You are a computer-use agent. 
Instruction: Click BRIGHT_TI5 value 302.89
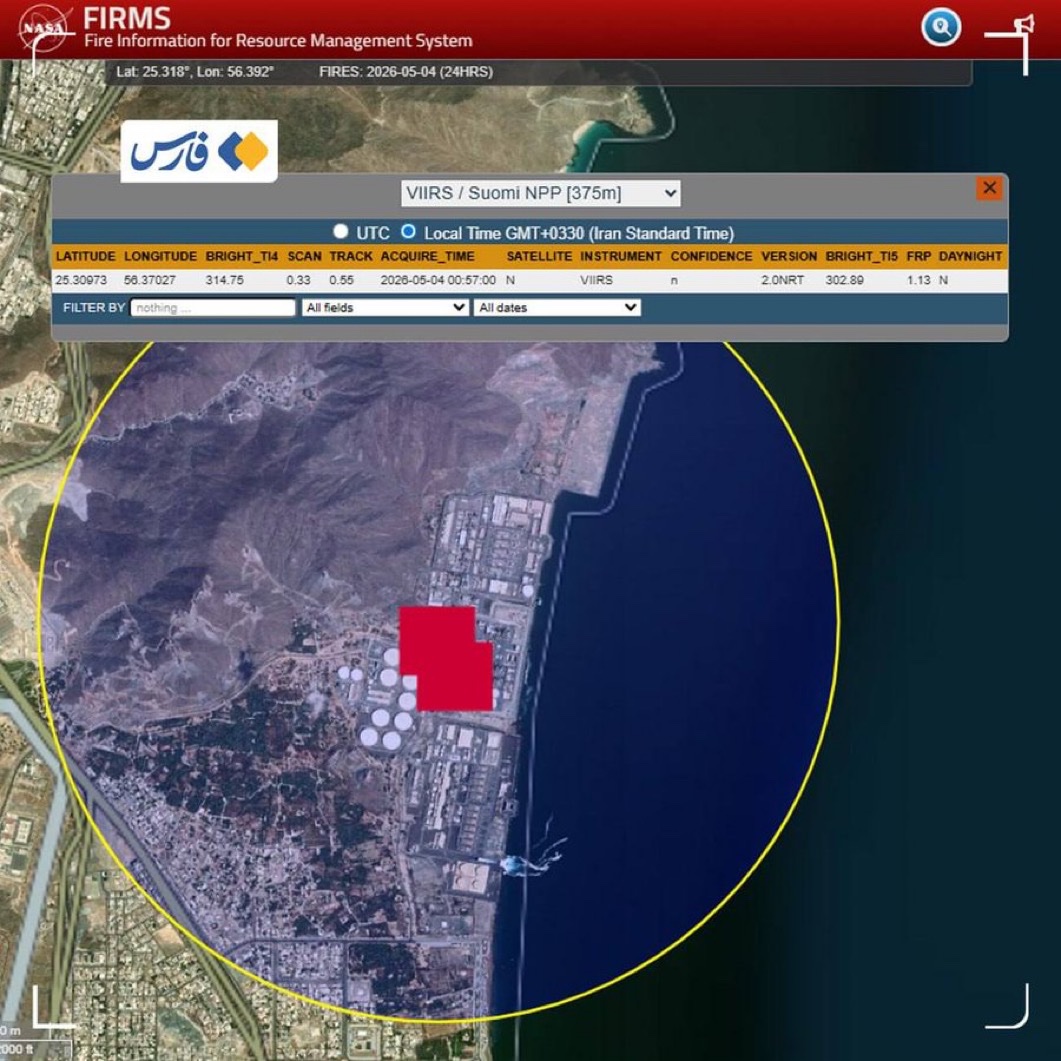[x=844, y=280]
